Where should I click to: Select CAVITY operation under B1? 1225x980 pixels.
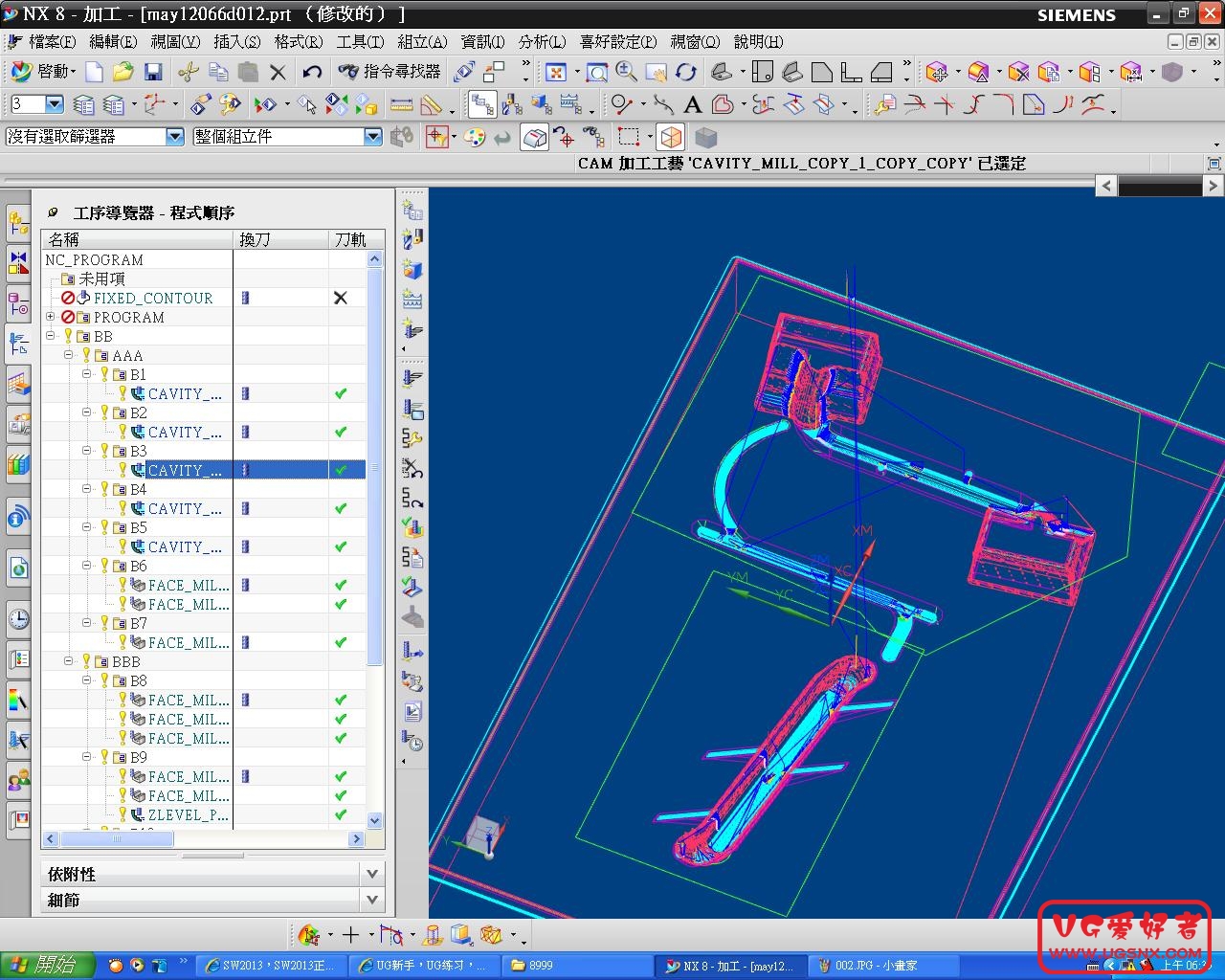click(184, 393)
